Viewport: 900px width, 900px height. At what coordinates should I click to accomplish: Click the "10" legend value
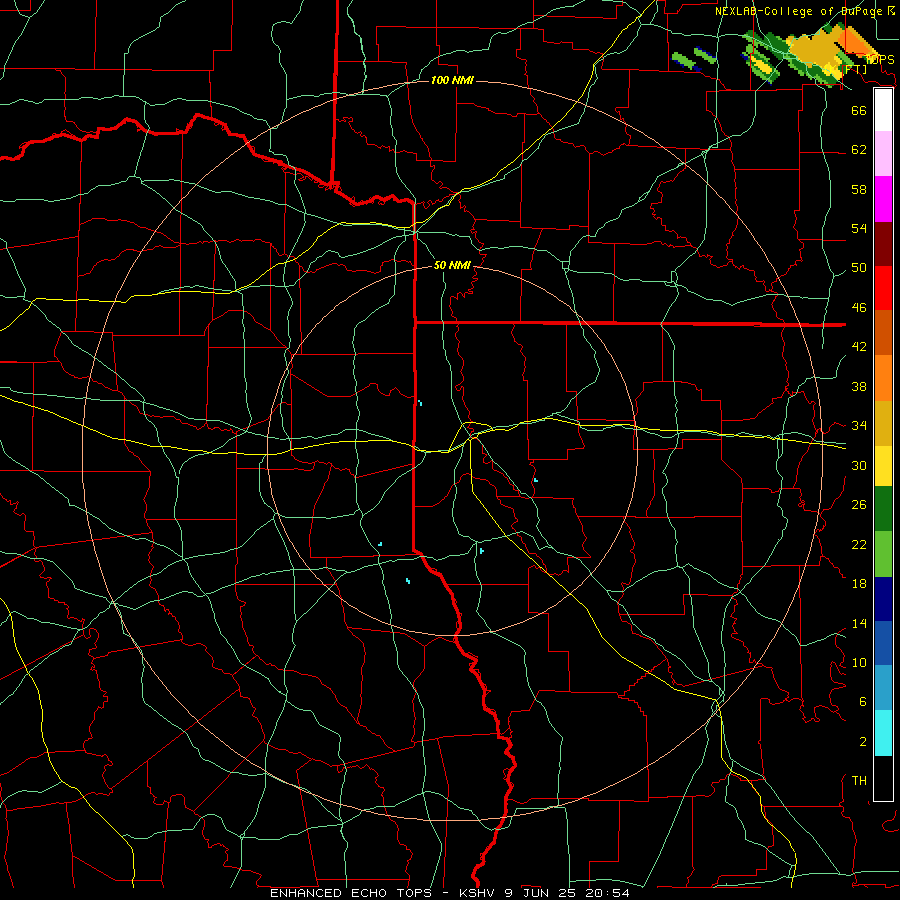pyautogui.click(x=859, y=662)
